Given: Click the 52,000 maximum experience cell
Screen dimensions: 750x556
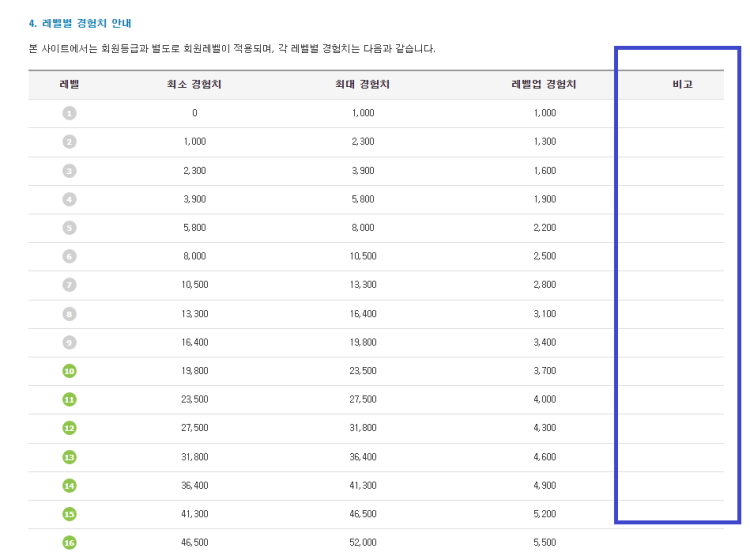Looking at the screenshot, I should (363, 542).
